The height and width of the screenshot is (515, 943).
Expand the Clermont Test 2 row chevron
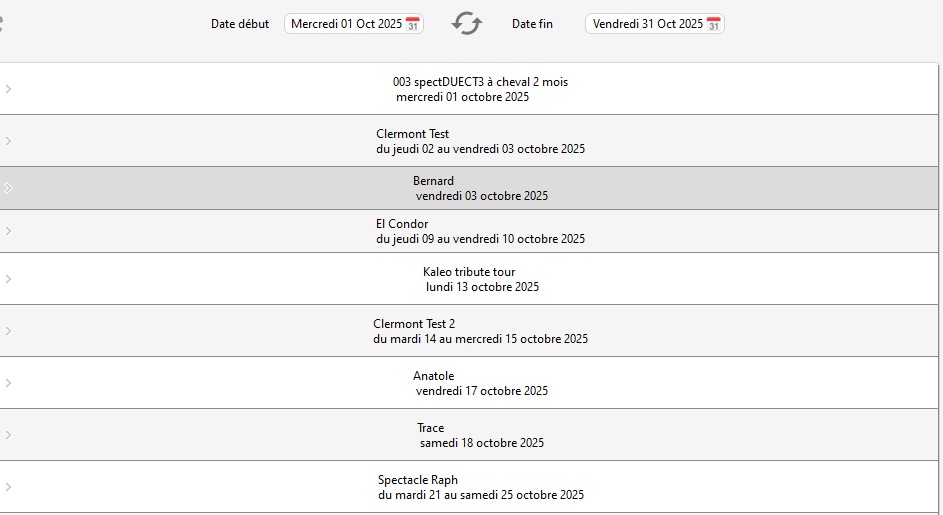click(x=8, y=331)
